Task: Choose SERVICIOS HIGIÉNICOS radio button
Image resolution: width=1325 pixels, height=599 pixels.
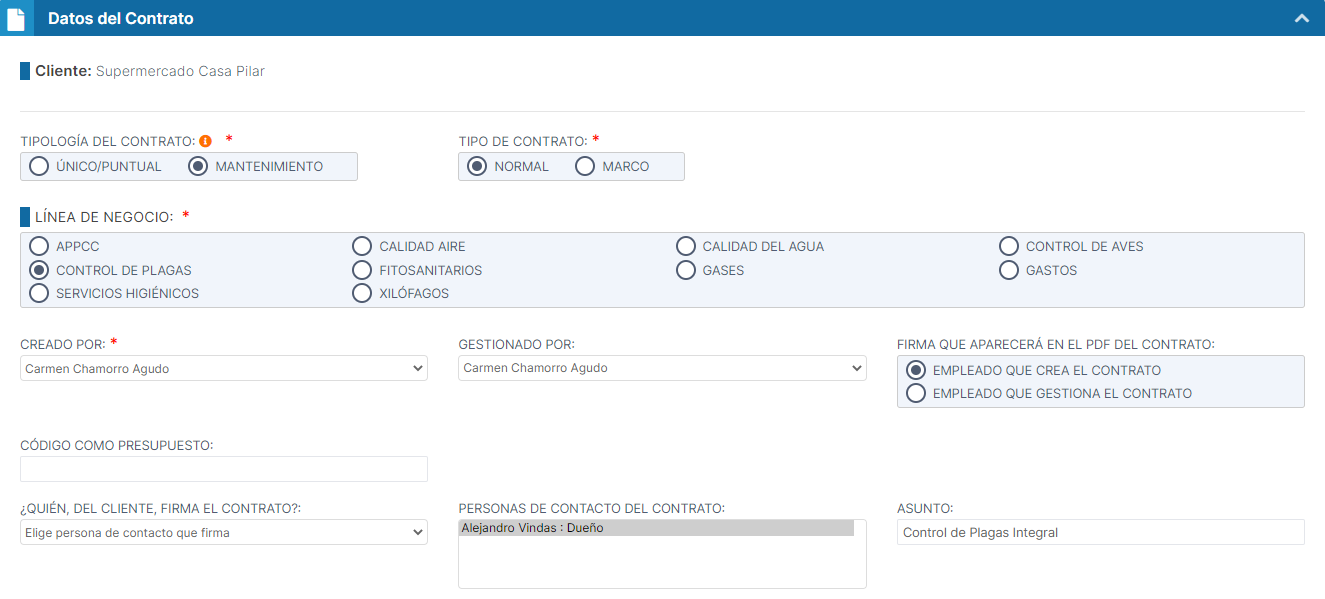Action: click(39, 294)
